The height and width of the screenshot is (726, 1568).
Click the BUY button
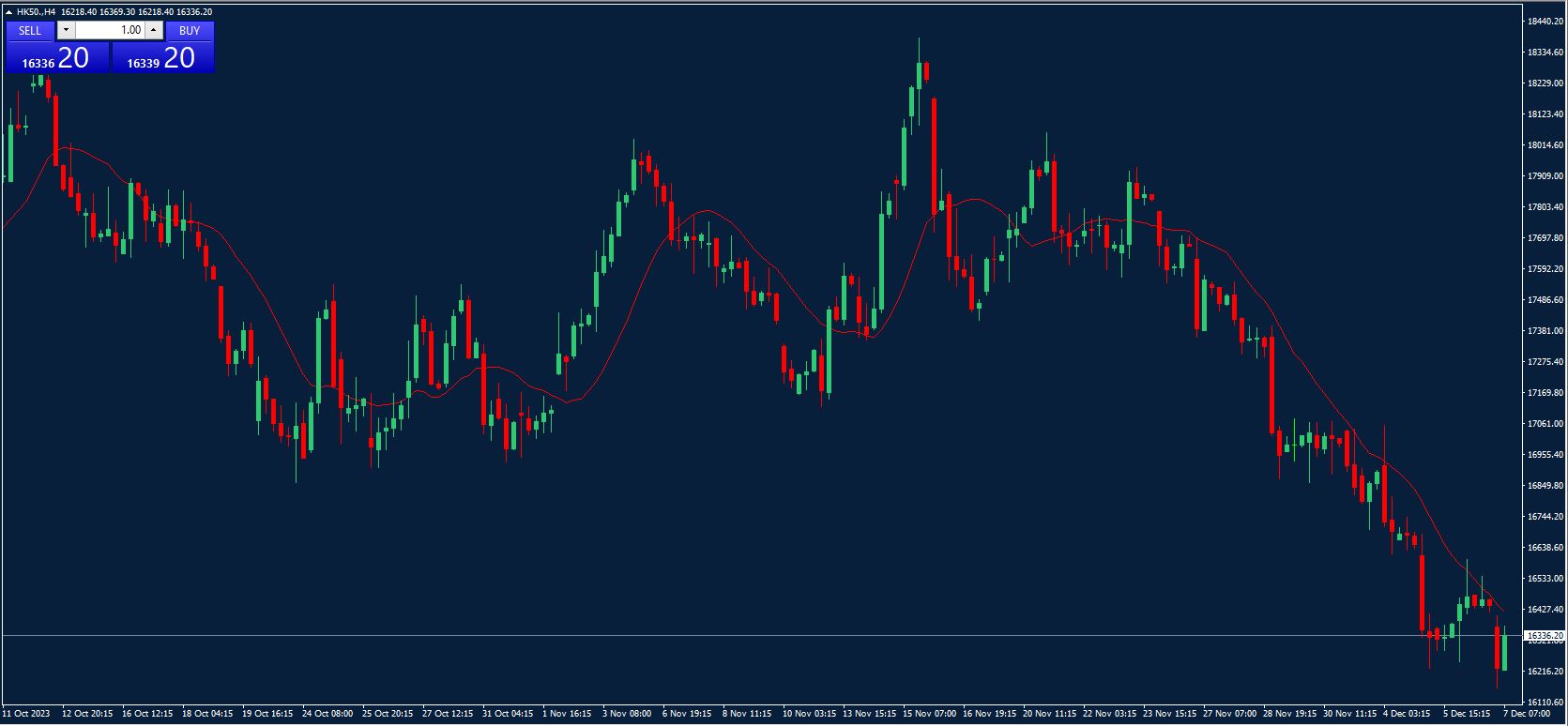point(190,30)
